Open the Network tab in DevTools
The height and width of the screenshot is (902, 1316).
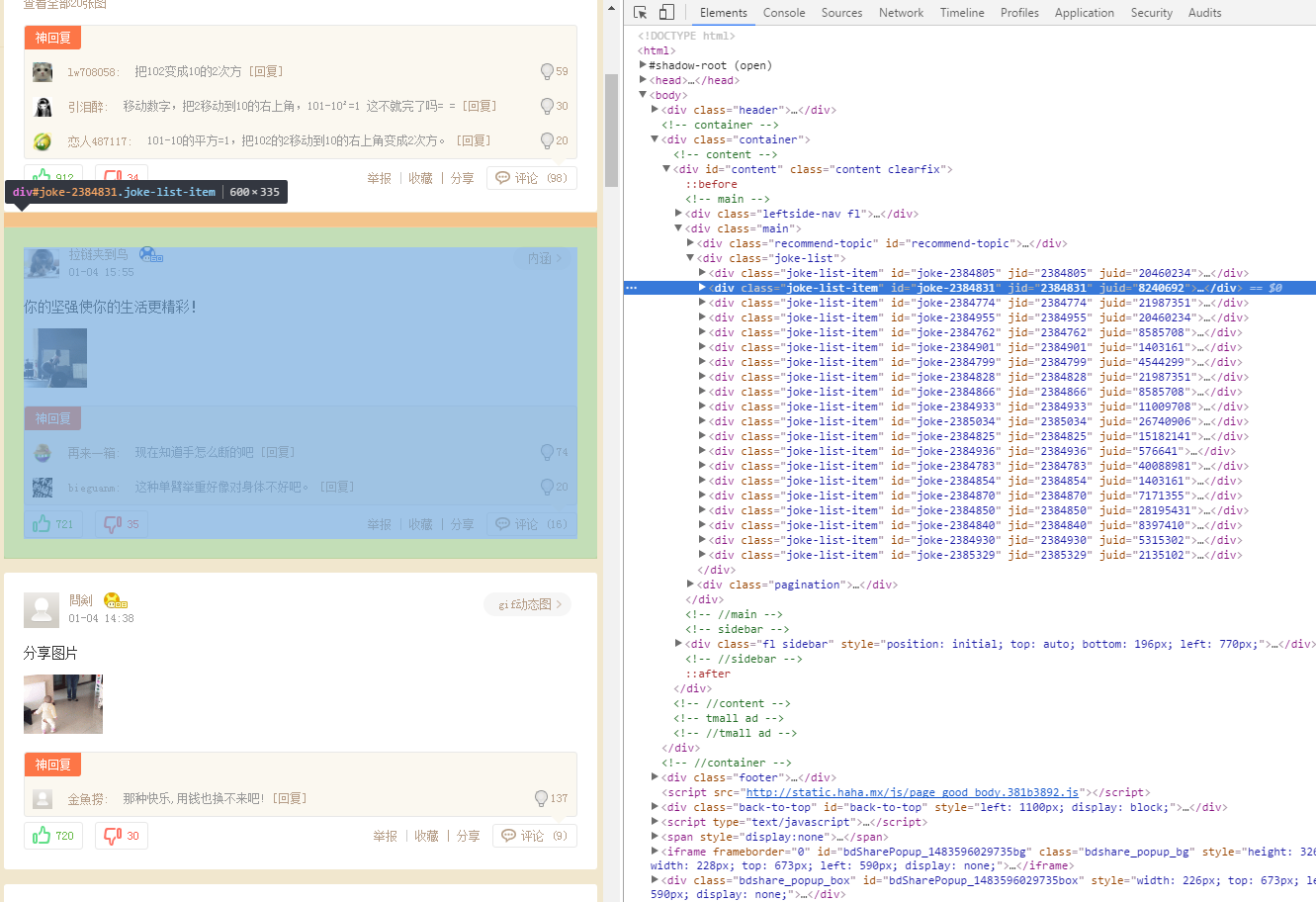tap(901, 13)
